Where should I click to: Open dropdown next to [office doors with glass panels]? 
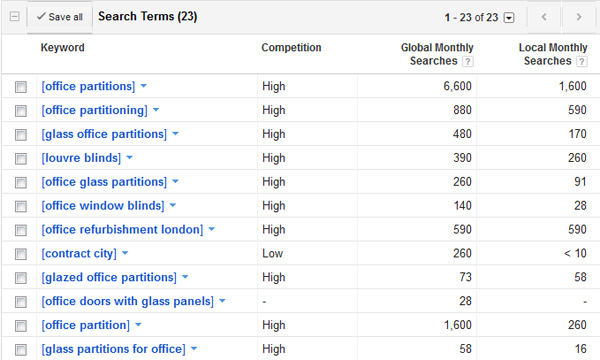222,301
